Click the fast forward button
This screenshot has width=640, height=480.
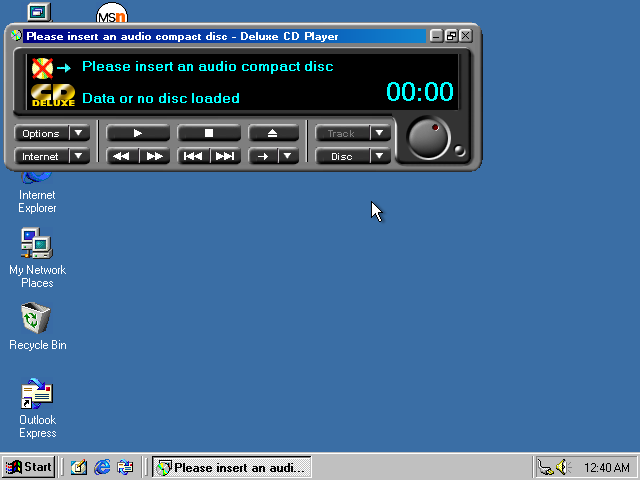click(x=154, y=156)
